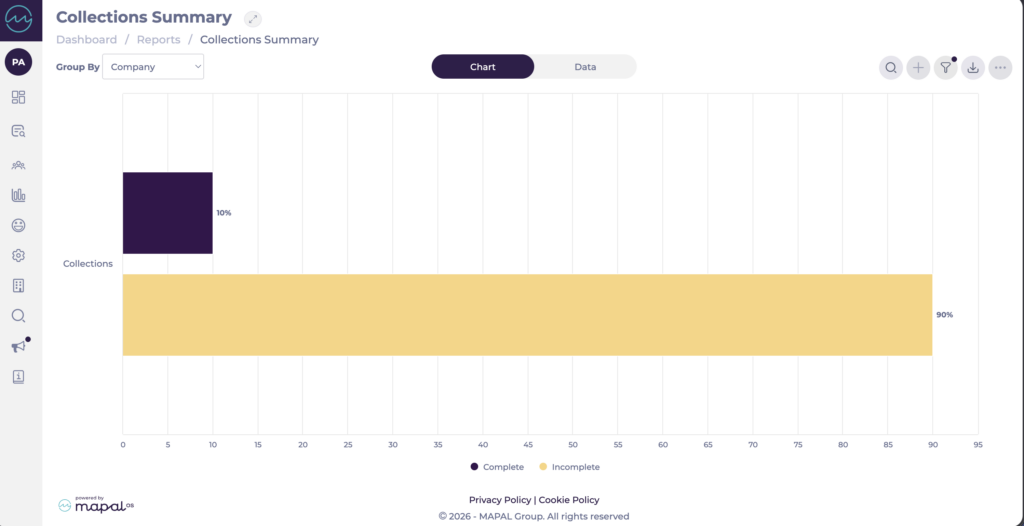Toggle Incomplete series in chart legend
This screenshot has width=1024, height=526.
click(569, 467)
